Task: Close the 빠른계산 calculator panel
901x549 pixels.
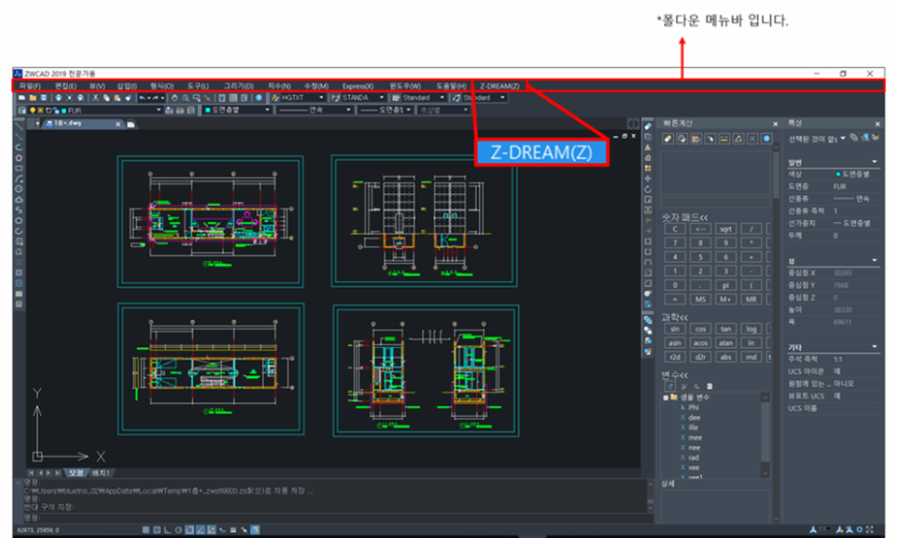Action: tap(775, 124)
